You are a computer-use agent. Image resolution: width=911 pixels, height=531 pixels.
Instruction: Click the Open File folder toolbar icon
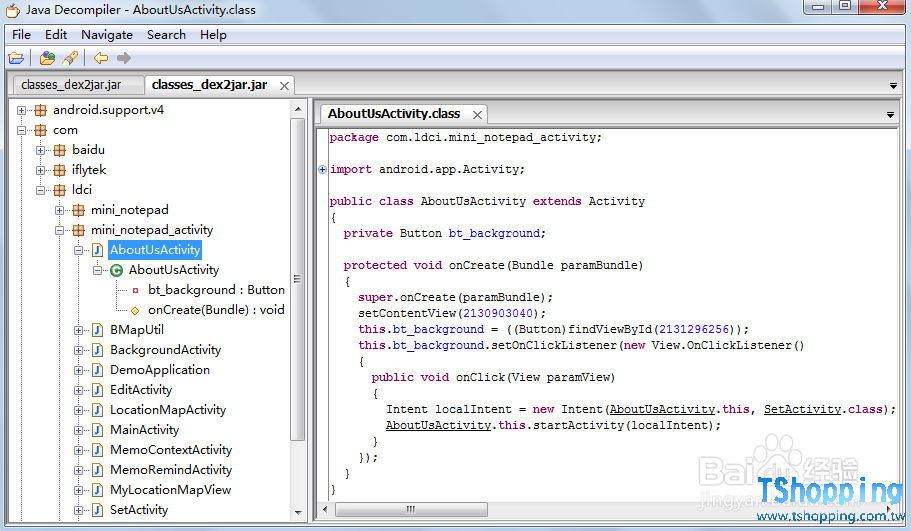tap(16, 58)
